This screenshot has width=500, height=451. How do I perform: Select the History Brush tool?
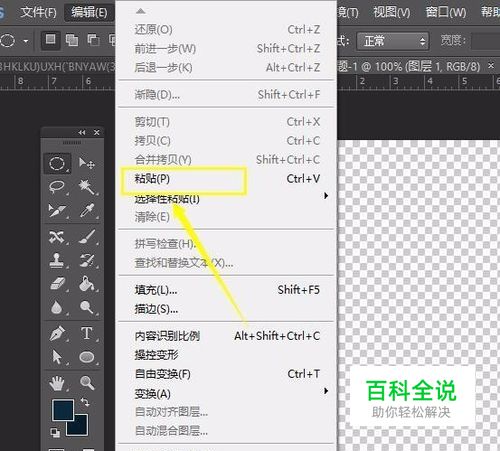[86, 260]
